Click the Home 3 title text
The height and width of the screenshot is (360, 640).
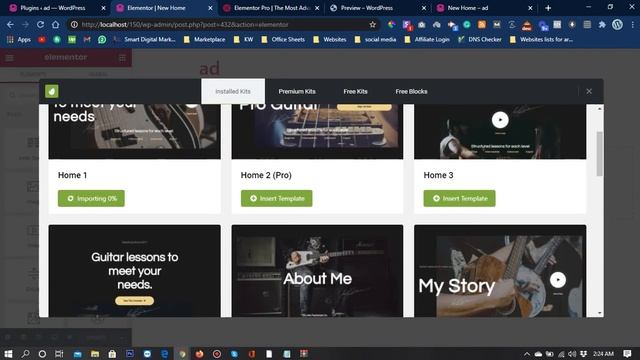click(x=438, y=175)
